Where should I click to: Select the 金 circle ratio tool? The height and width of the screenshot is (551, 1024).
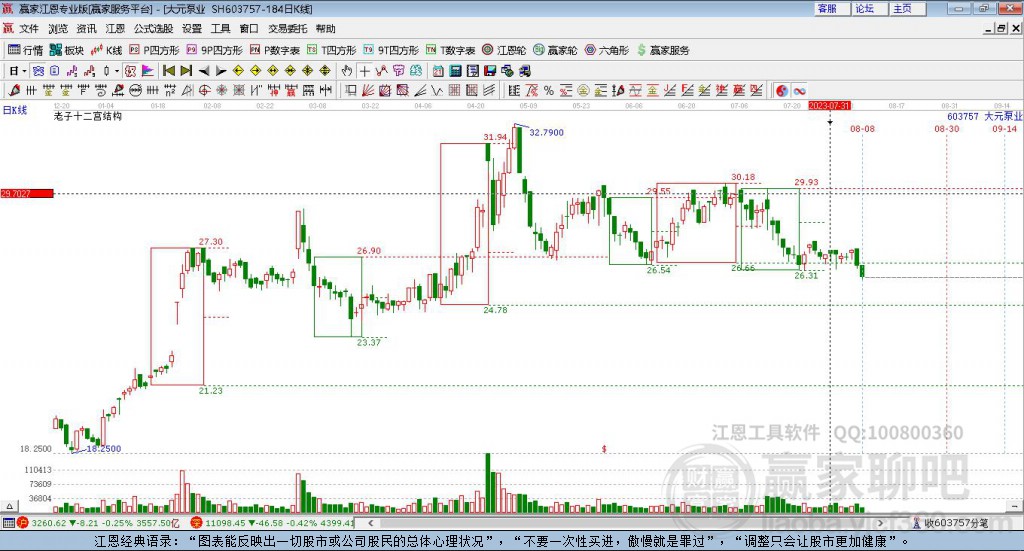point(583,91)
